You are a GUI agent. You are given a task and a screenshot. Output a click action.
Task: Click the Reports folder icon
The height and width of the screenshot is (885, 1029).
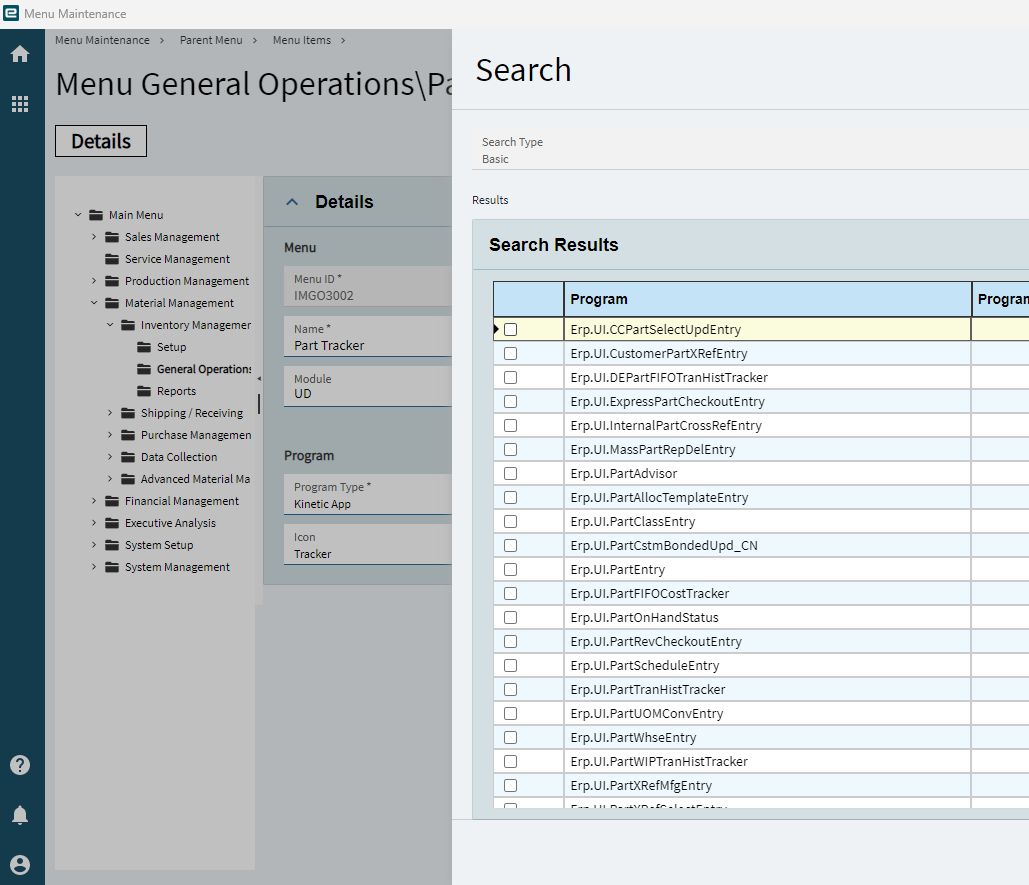pyautogui.click(x=144, y=391)
